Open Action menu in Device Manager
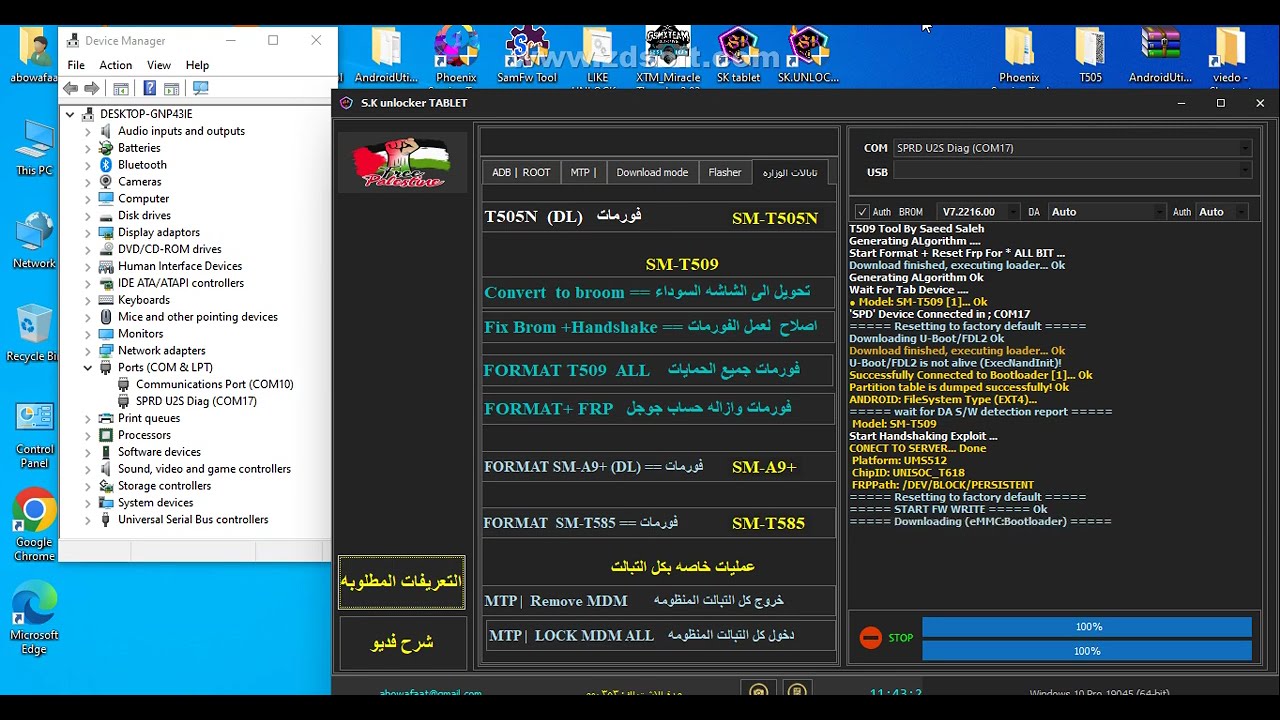This screenshot has width=1280, height=720. click(x=115, y=65)
